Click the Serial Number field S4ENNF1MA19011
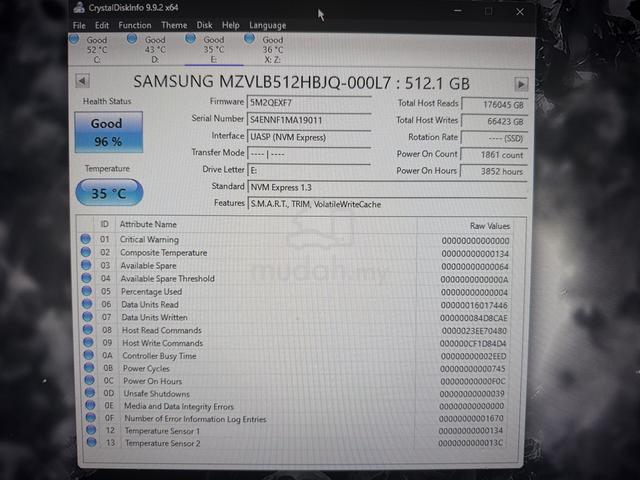 [309, 120]
